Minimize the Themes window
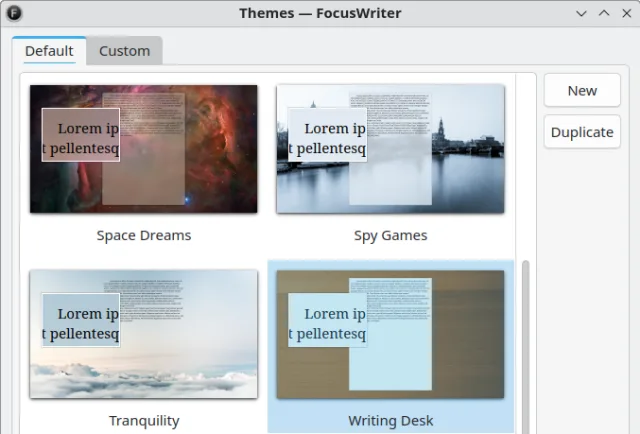Screen dimensions: 640x434 pyautogui.click(x=581, y=13)
